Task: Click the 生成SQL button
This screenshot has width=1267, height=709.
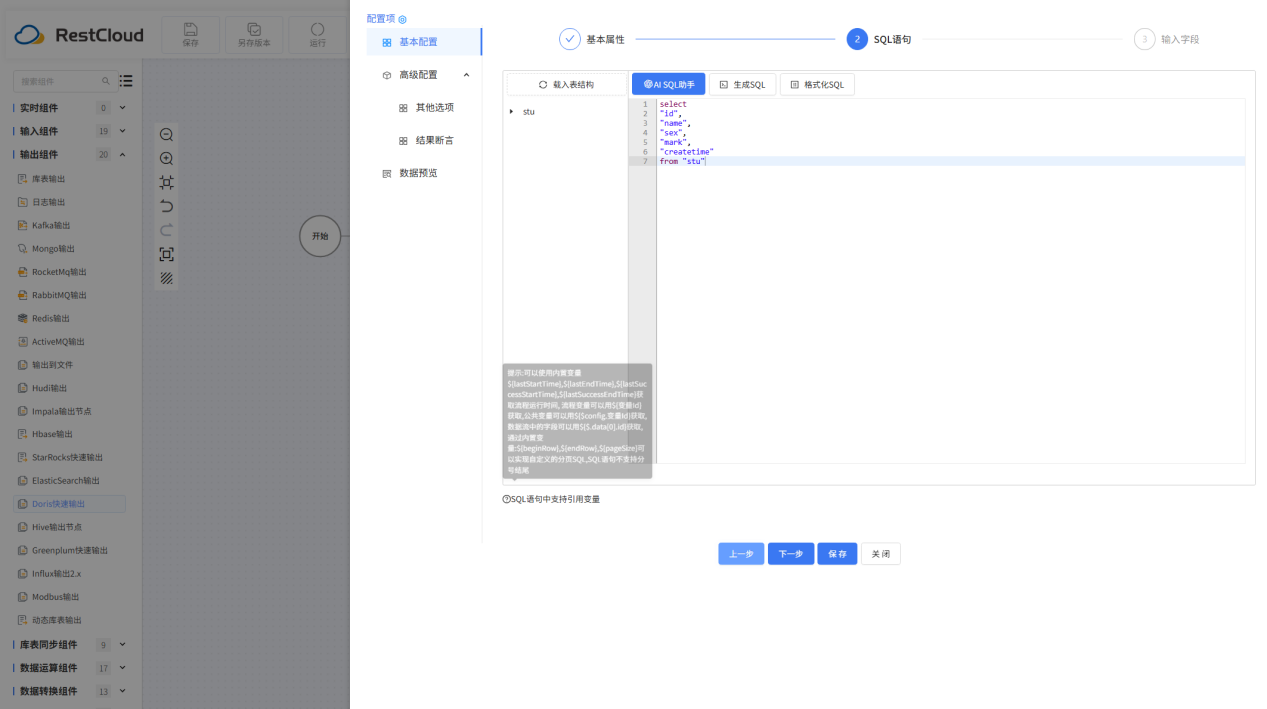Action: 742,85
